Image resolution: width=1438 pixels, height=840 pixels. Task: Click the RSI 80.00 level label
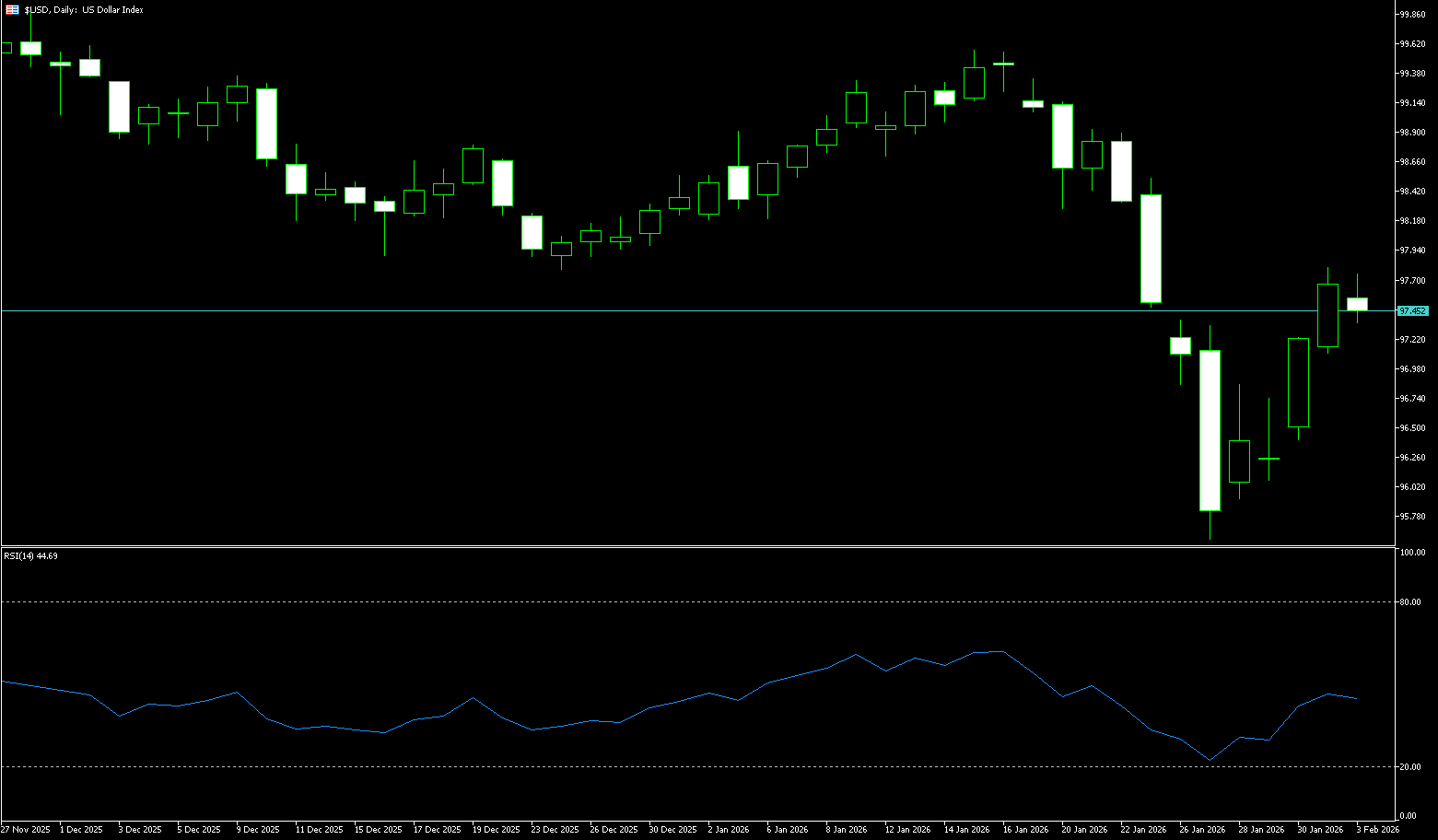[x=1410, y=602]
